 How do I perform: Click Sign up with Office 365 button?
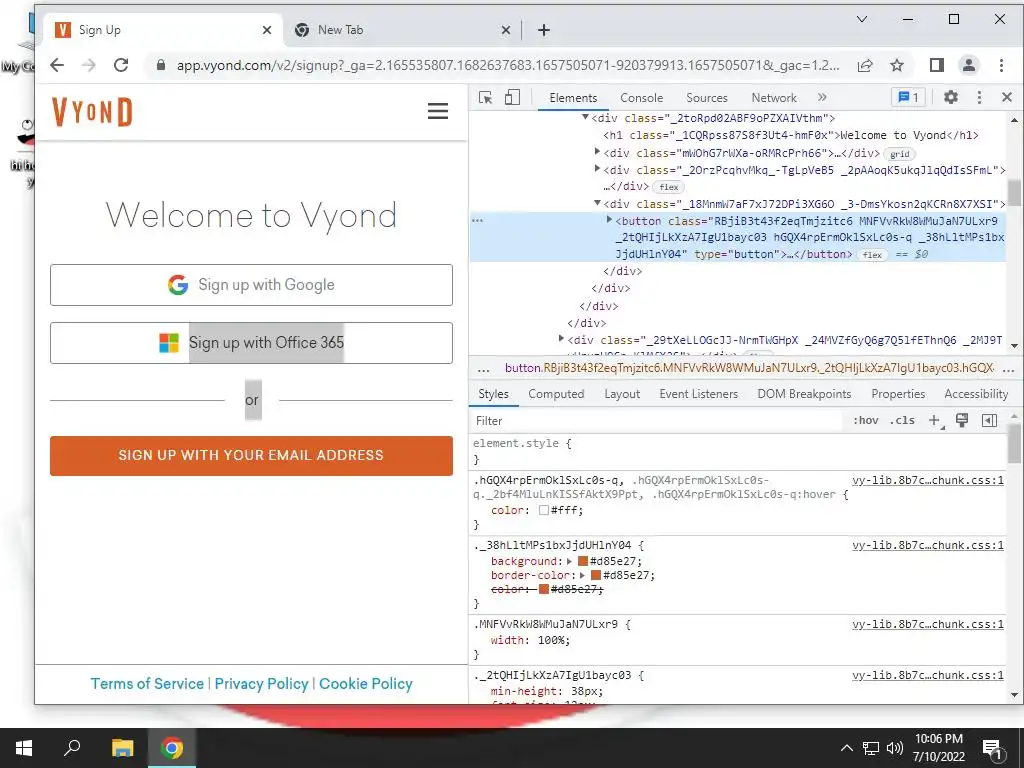[x=251, y=343]
